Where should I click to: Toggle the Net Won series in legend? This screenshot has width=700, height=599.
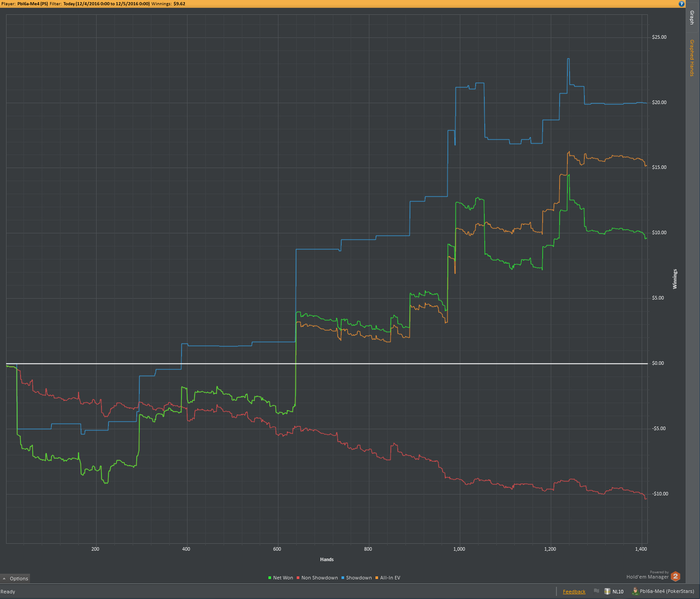(x=280, y=578)
